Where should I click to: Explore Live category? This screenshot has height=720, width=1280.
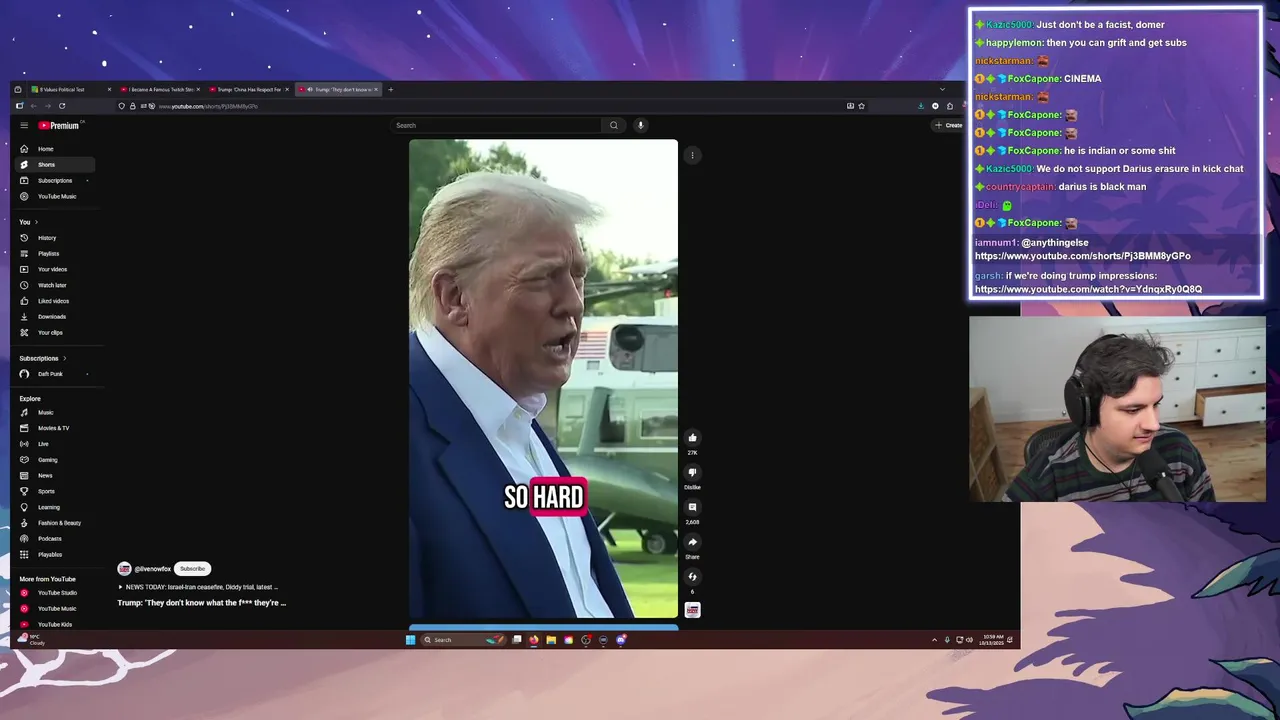(55, 444)
